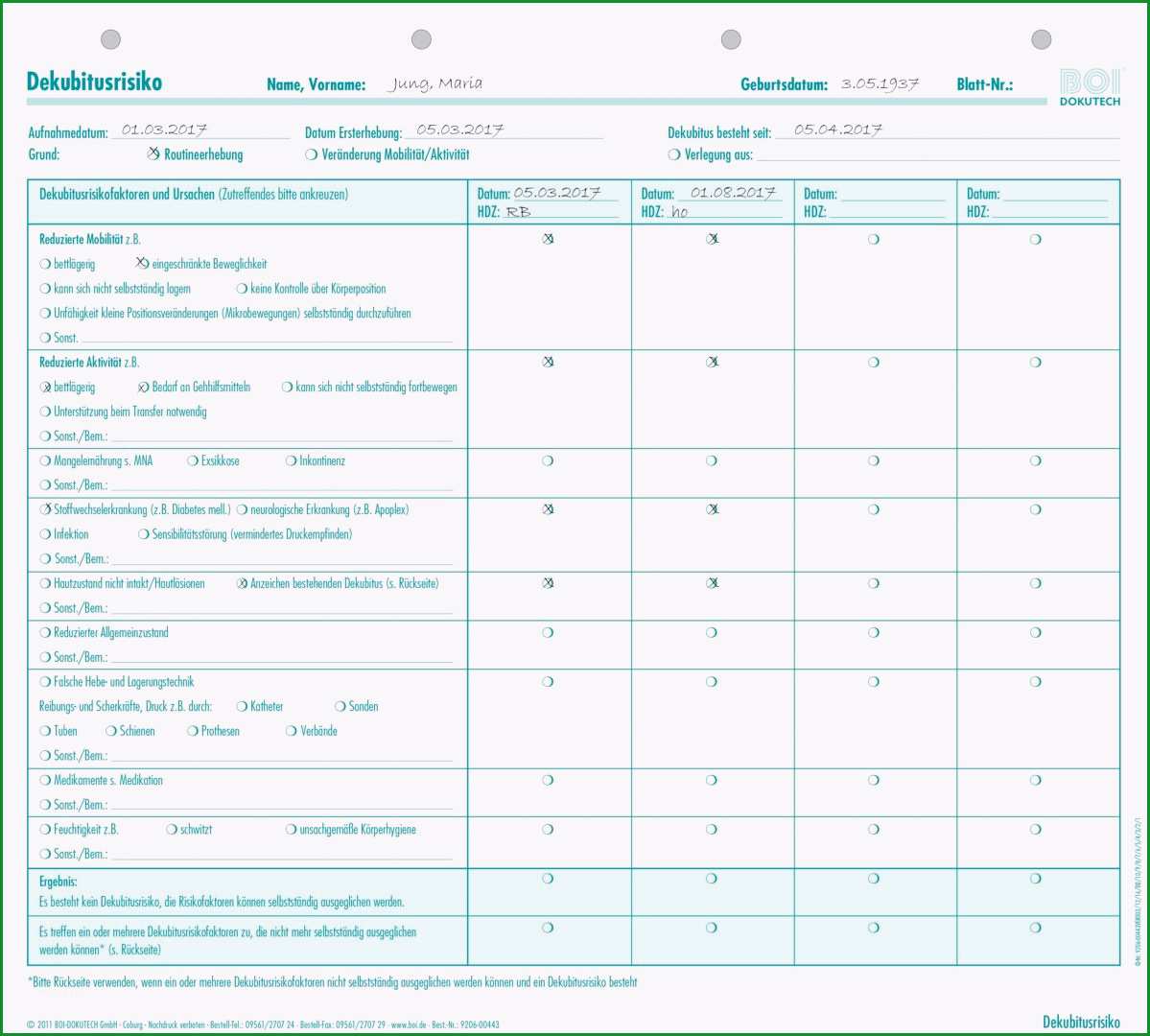
Task: Check the Prothesen option
Action: coord(193,731)
